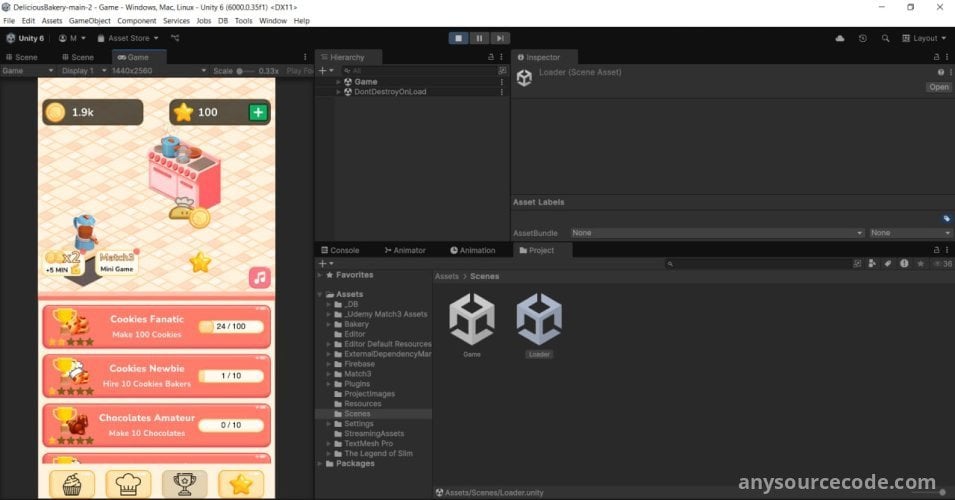
Task: Click the Open button in Inspector
Action: coord(938,87)
